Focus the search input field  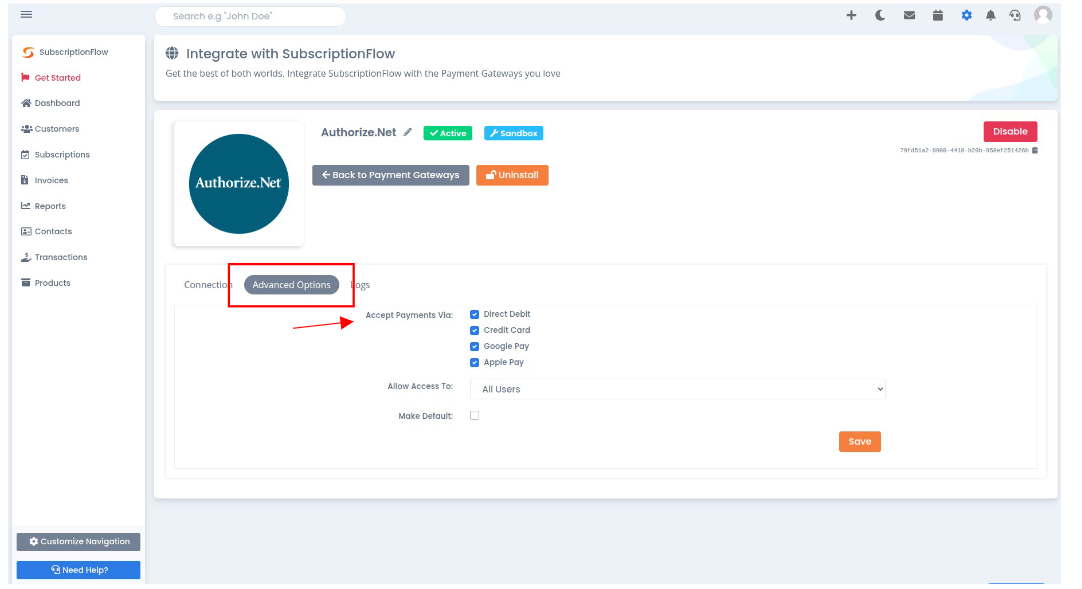coord(250,16)
